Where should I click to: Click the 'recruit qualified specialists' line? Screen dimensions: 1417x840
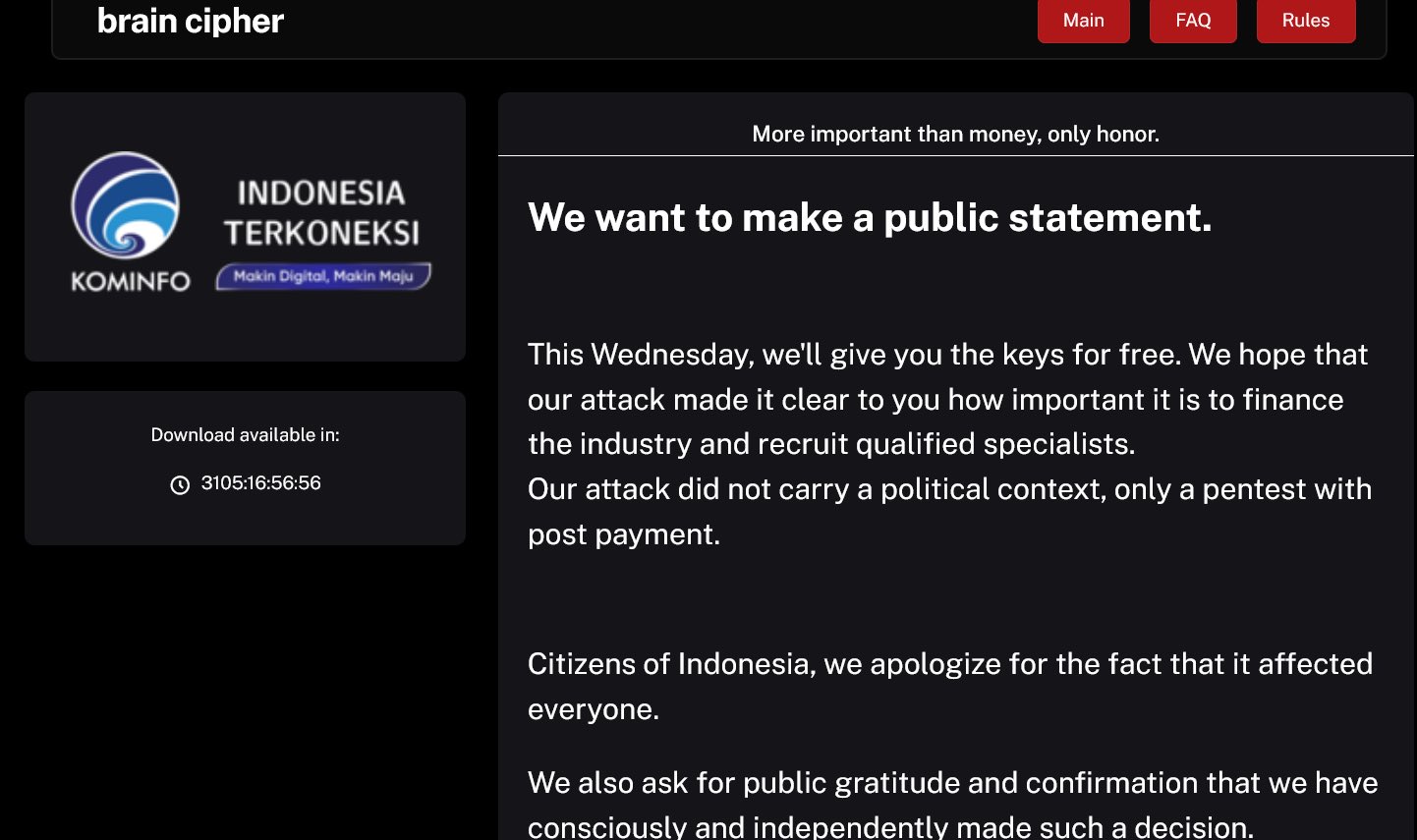(x=831, y=444)
